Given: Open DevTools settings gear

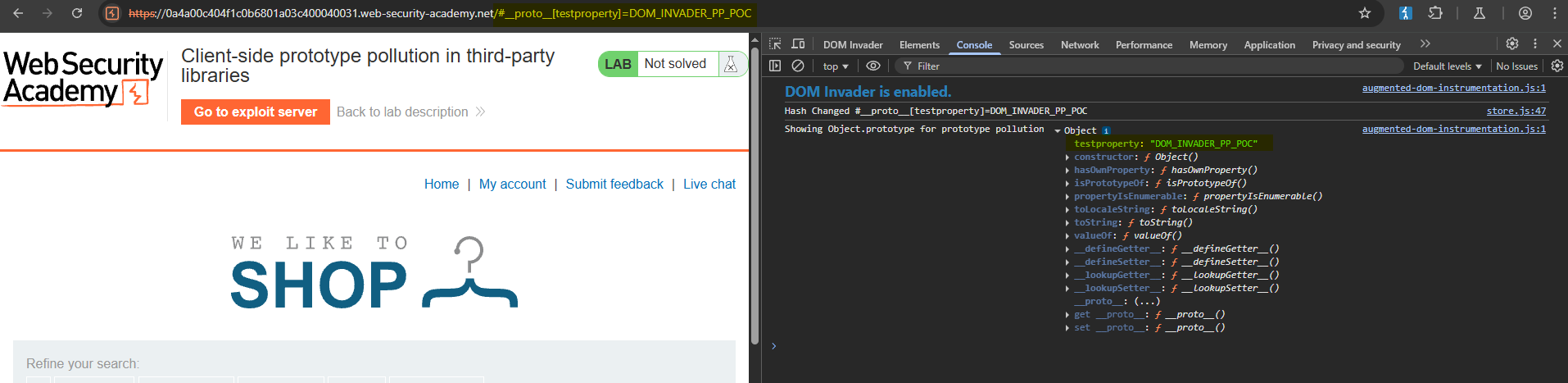Looking at the screenshot, I should pos(1512,44).
